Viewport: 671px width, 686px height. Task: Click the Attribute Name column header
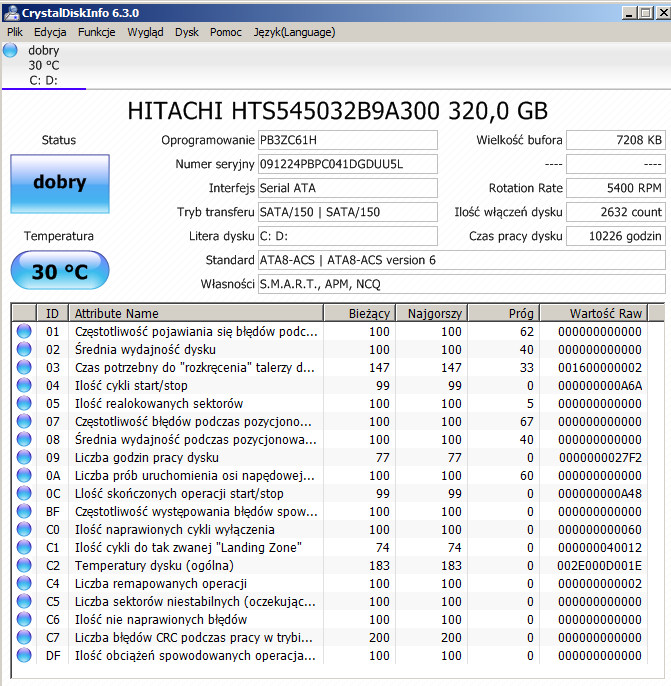196,313
